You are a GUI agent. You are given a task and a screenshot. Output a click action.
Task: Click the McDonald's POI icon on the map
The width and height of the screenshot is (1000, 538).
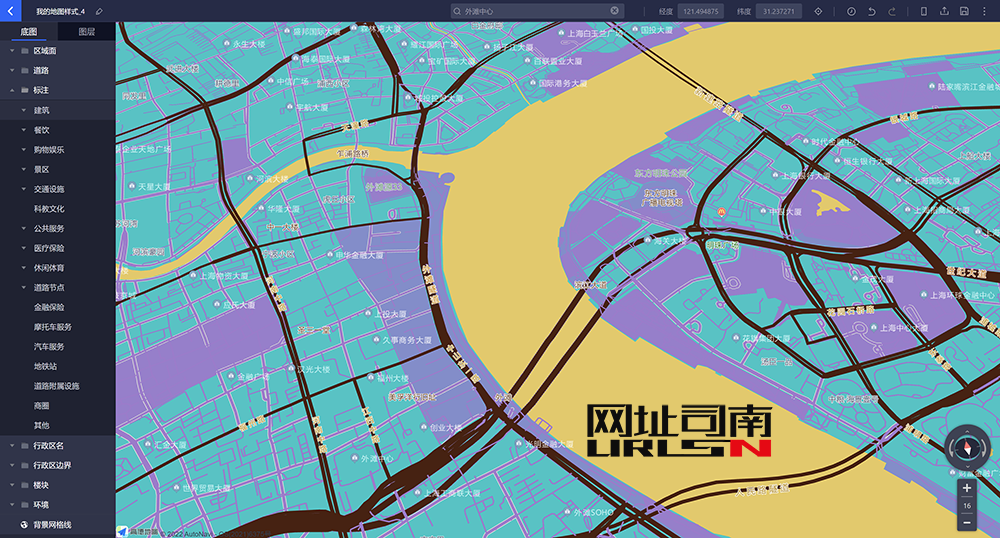tap(721, 212)
